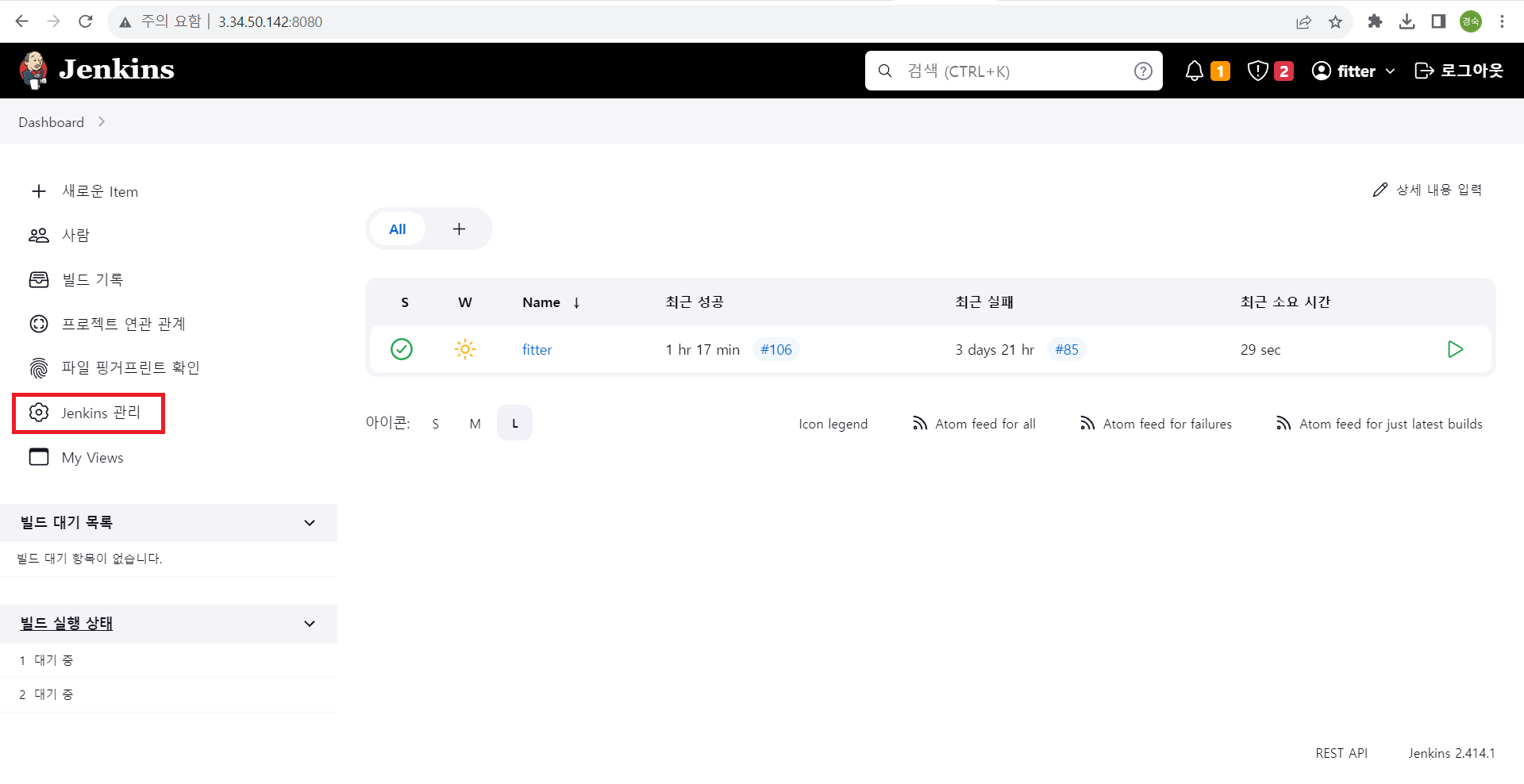Sort by 최근 소요 시간 column
Viewport: 1524px width, 784px height.
[1285, 302]
